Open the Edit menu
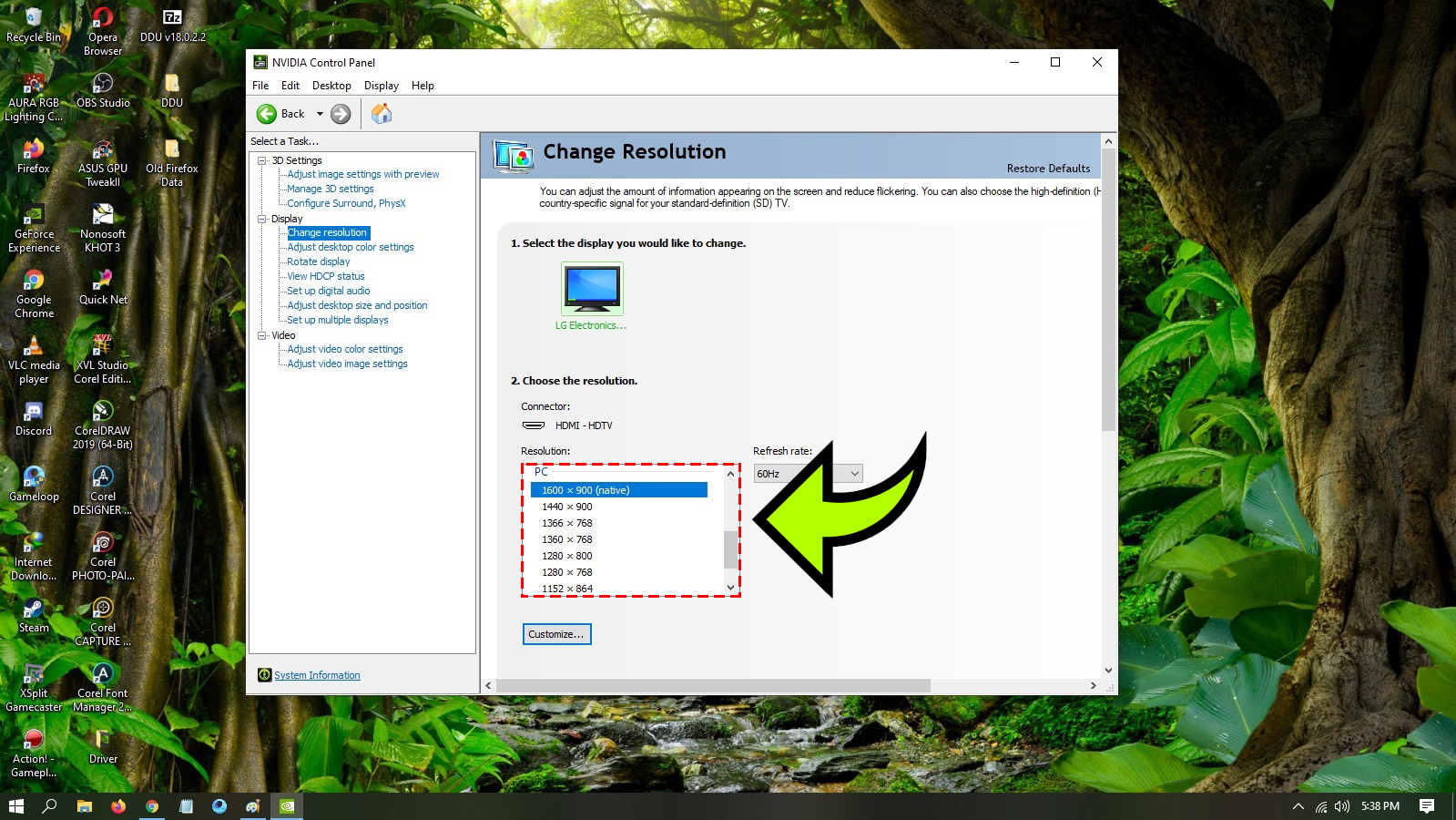Viewport: 1456px width, 820px height. 290,86
